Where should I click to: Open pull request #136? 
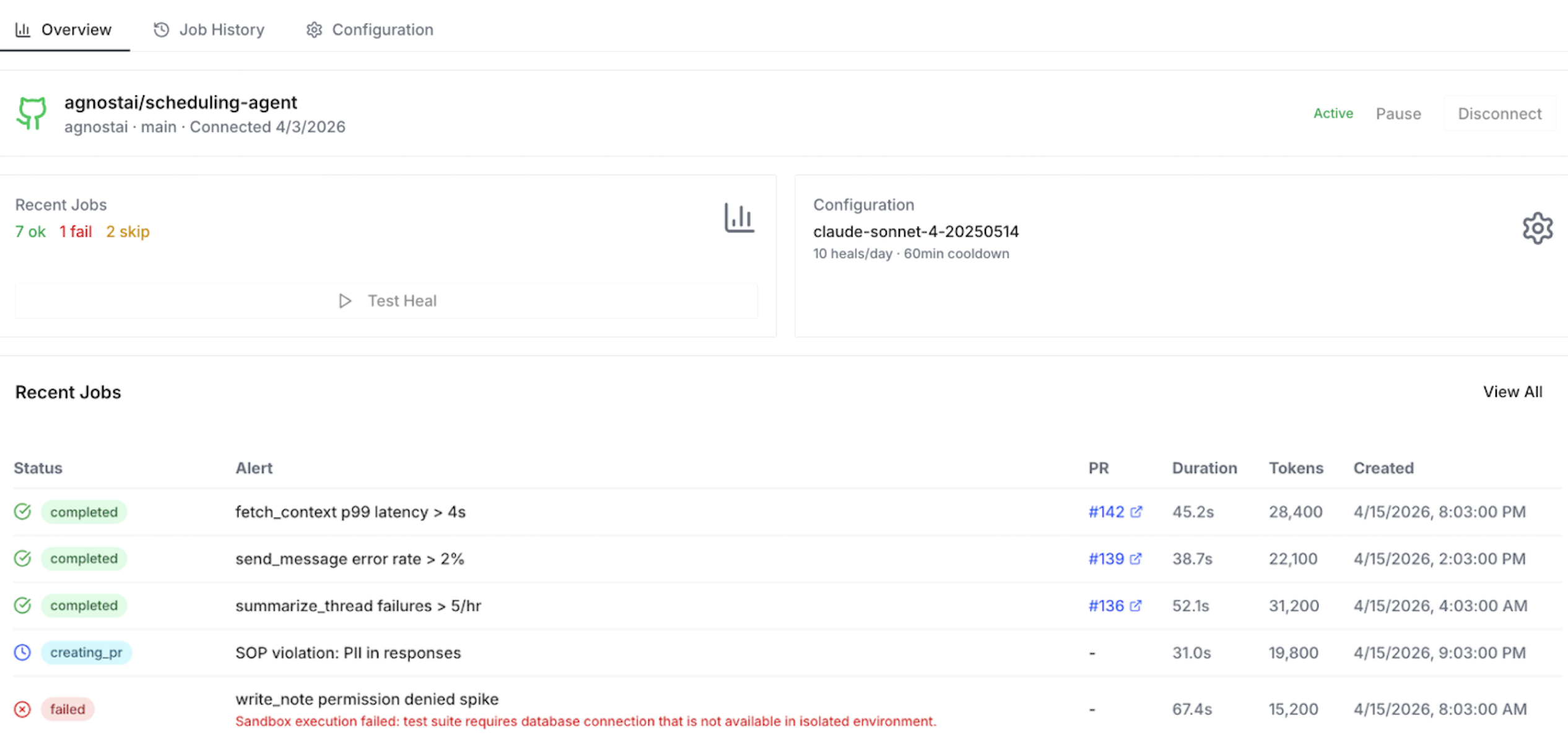1108,606
